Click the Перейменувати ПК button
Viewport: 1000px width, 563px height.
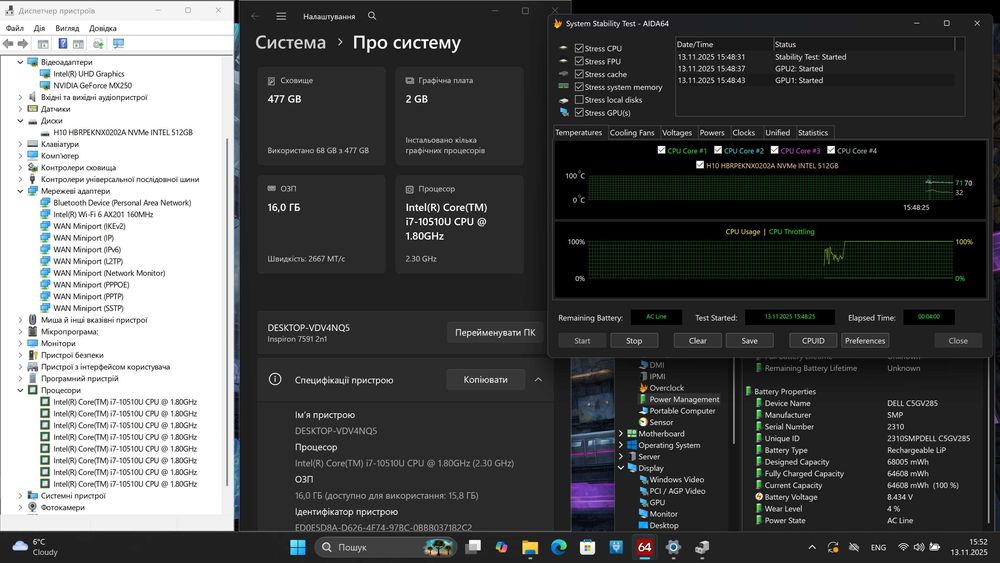[x=494, y=333]
